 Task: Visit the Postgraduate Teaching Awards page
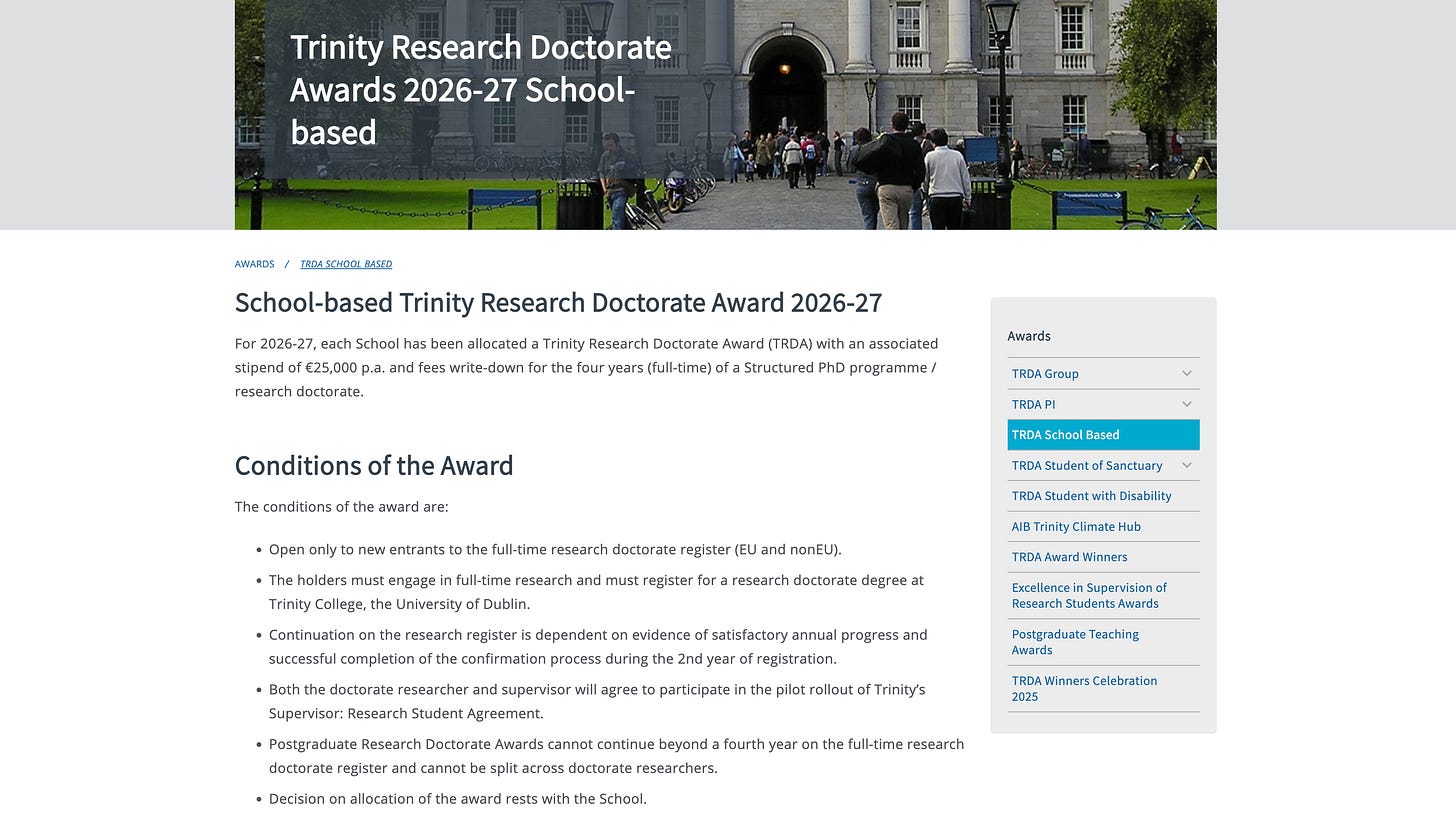click(1075, 642)
